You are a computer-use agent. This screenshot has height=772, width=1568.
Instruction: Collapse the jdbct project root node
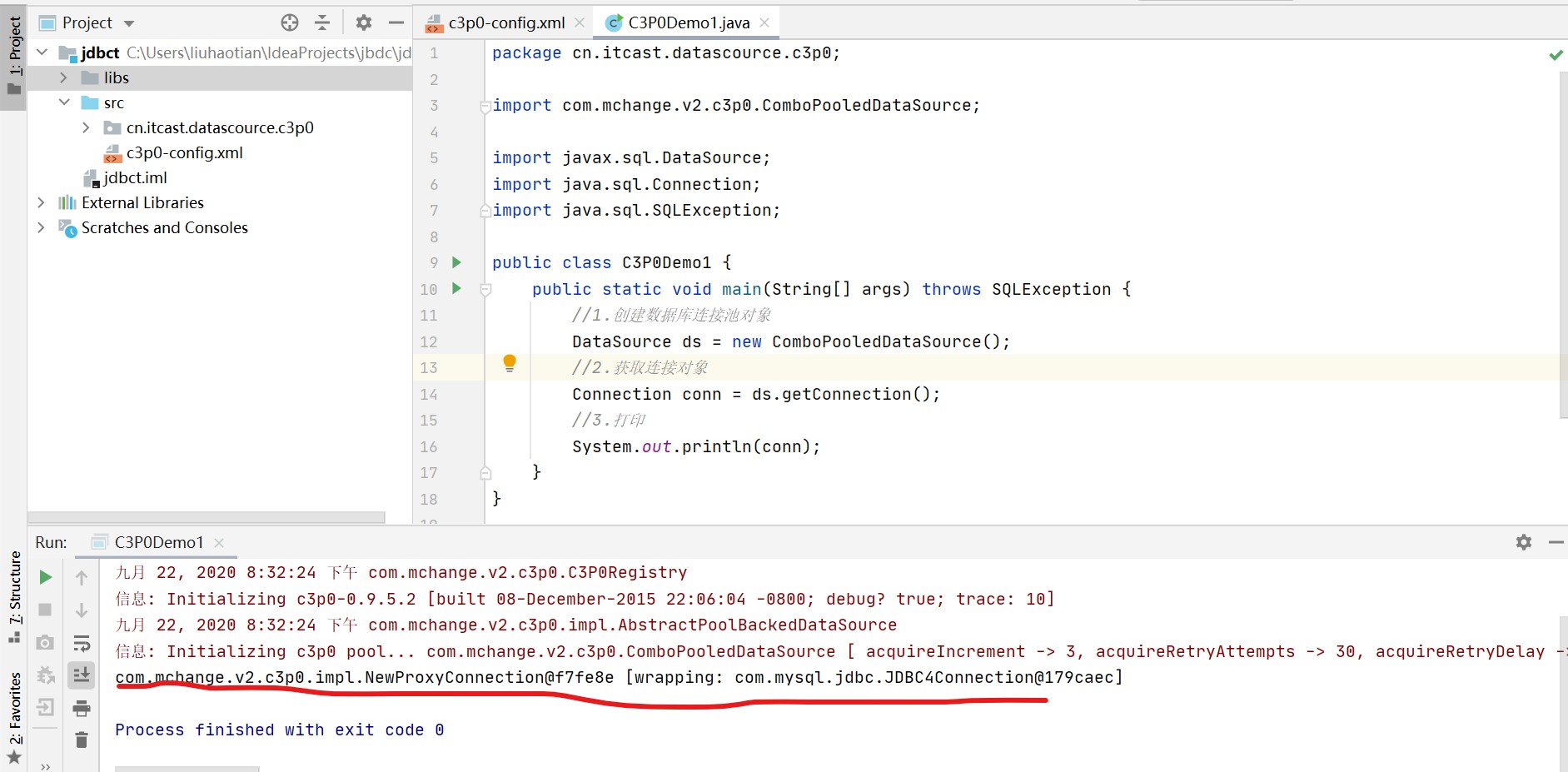[x=42, y=52]
